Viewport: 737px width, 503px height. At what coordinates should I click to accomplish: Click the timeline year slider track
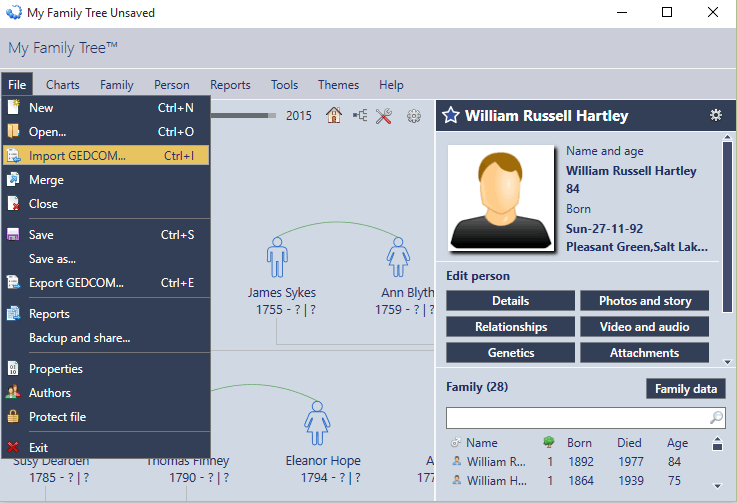(243, 115)
